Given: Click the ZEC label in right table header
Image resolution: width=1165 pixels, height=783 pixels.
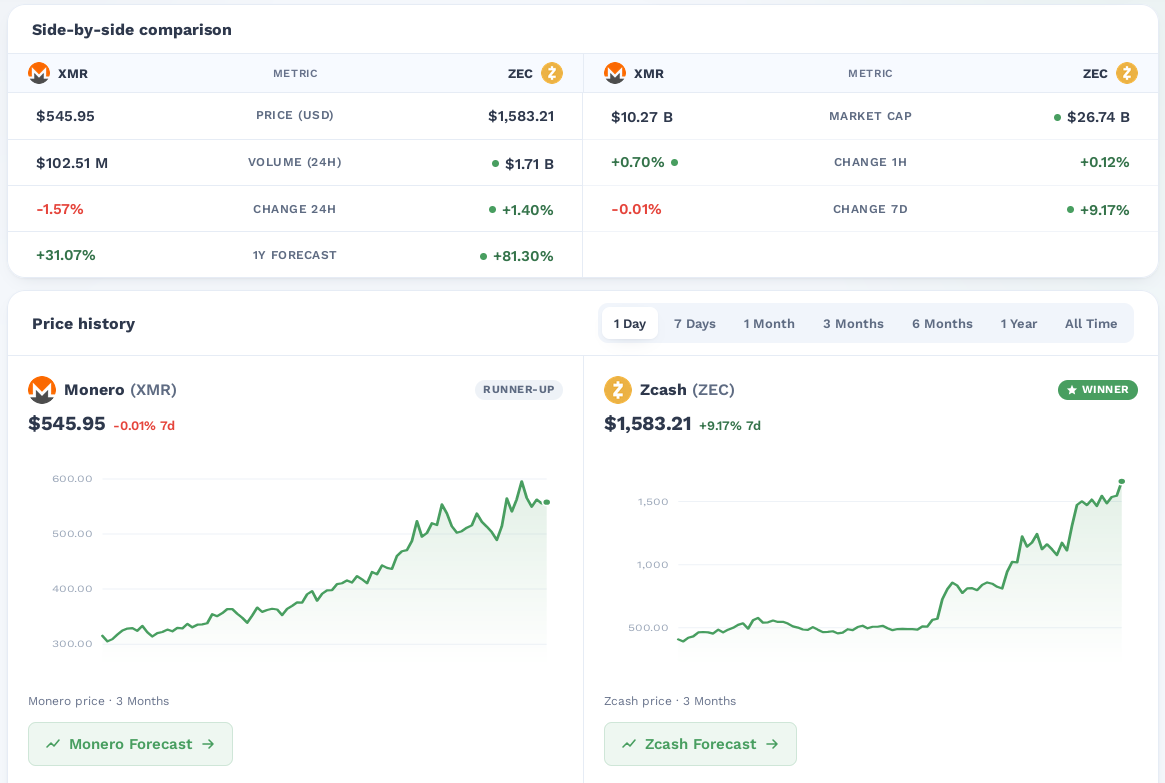Looking at the screenshot, I should point(1095,74).
